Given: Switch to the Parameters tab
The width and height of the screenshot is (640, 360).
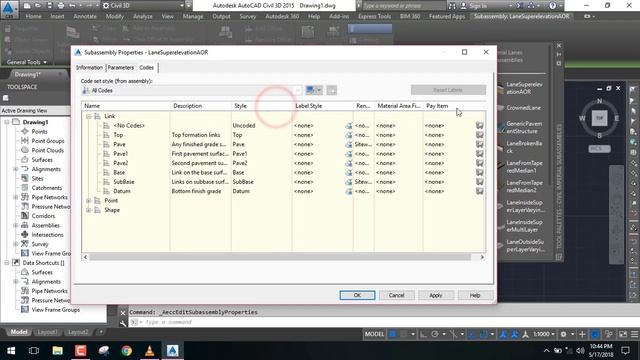Looking at the screenshot, I should tap(121, 68).
